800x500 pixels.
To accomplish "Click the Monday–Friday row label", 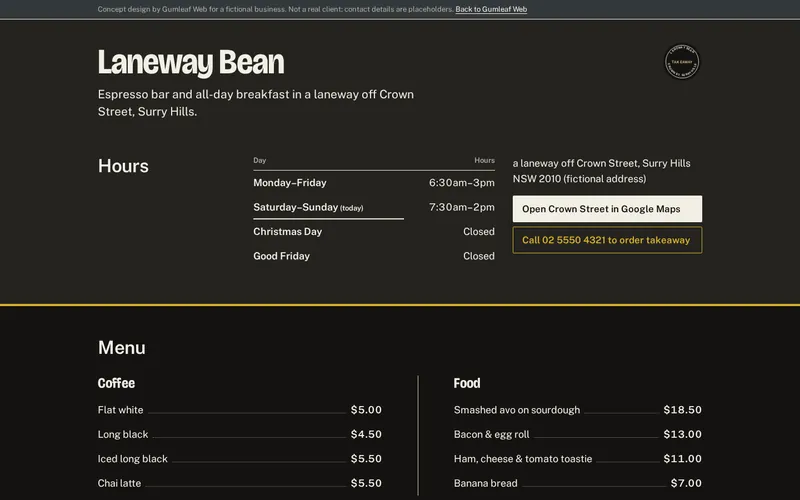I will click(290, 183).
